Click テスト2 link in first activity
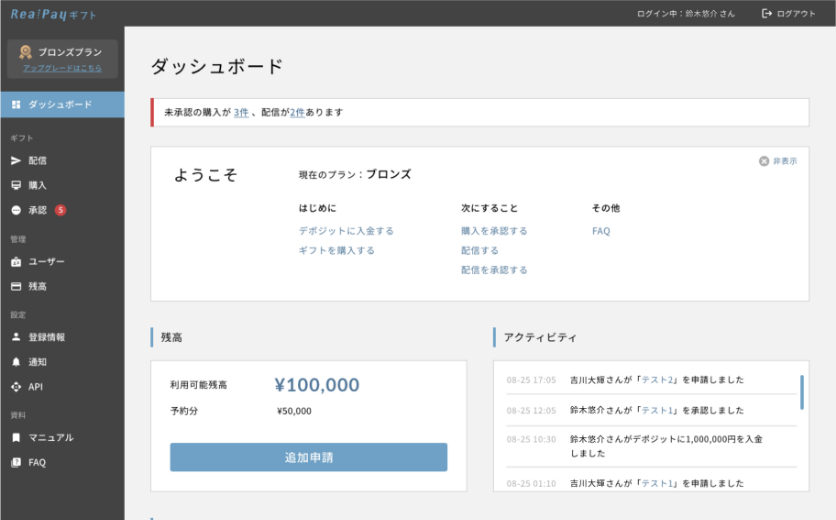This screenshot has width=836, height=520. 657,380
